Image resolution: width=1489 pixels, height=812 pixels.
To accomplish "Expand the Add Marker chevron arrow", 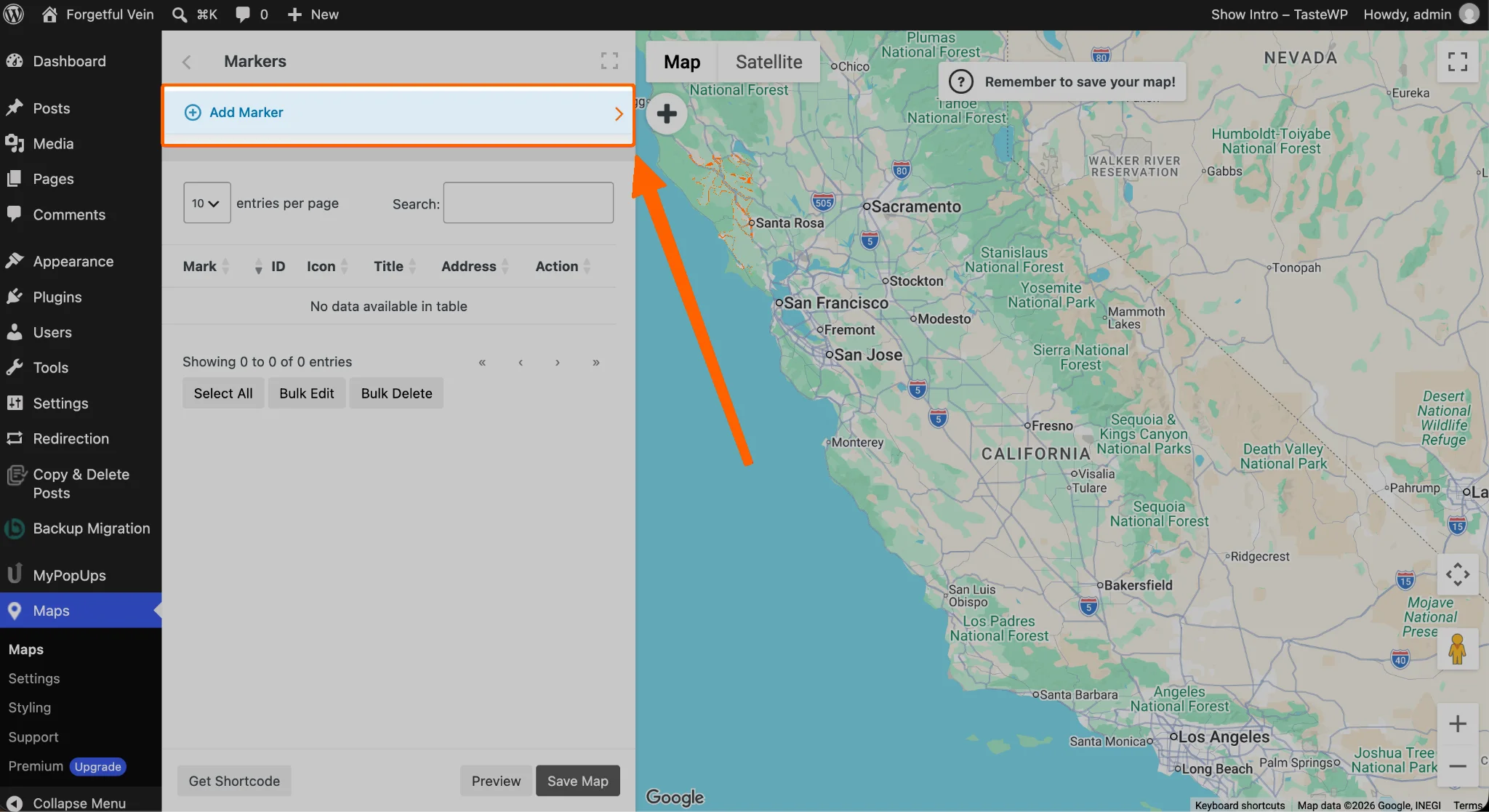I will (x=619, y=113).
